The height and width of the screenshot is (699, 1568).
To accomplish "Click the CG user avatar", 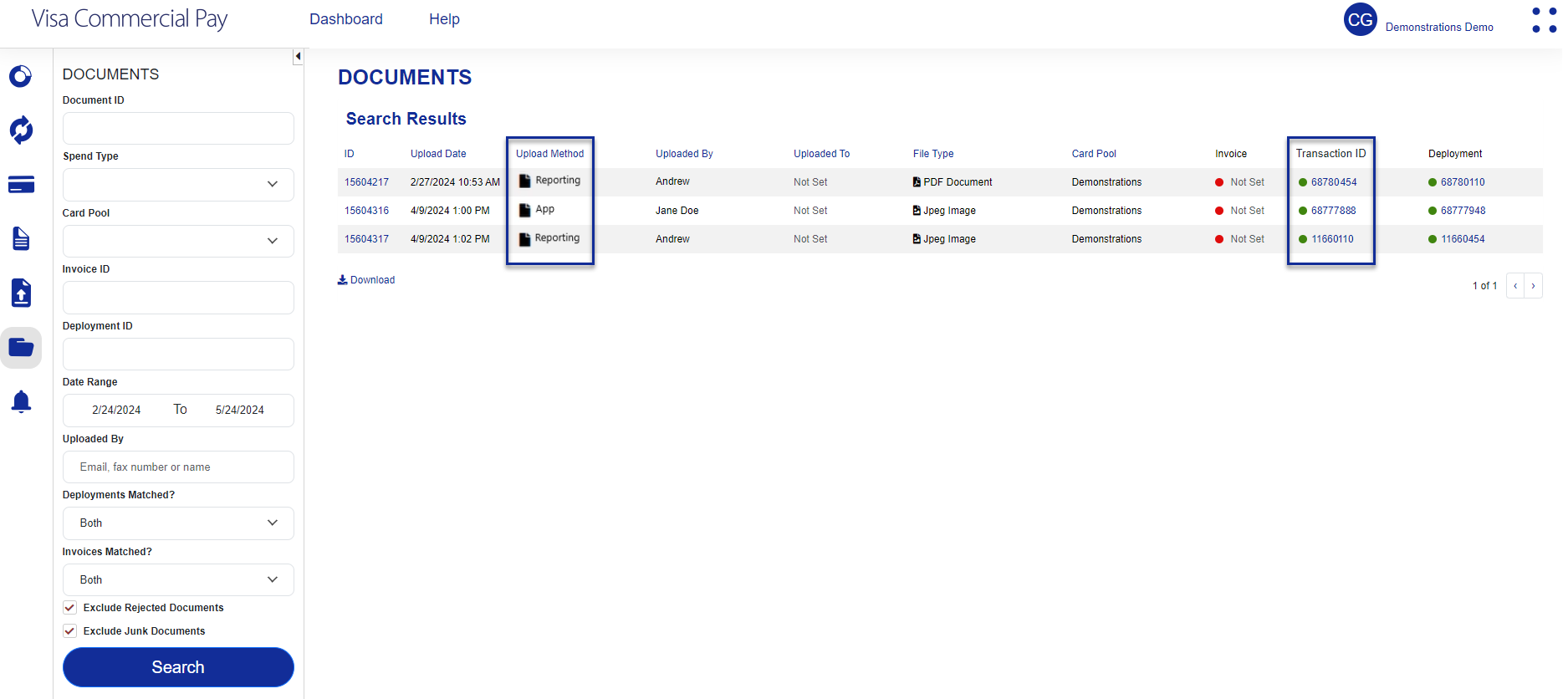I will pos(1360,20).
